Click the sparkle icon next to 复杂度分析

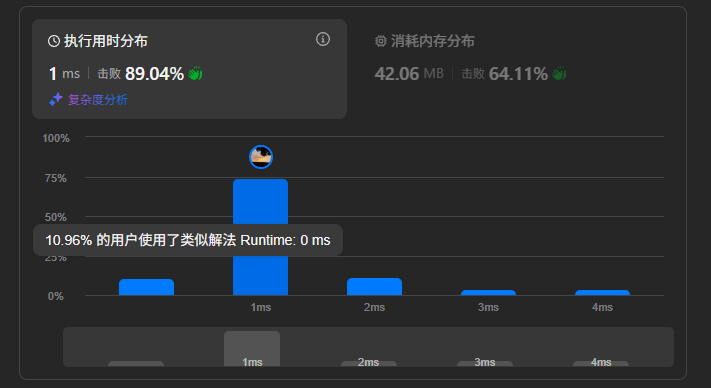[56, 99]
